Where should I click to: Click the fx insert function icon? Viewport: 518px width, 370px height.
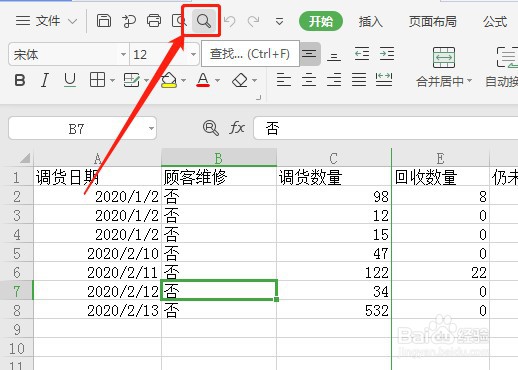(x=237, y=128)
